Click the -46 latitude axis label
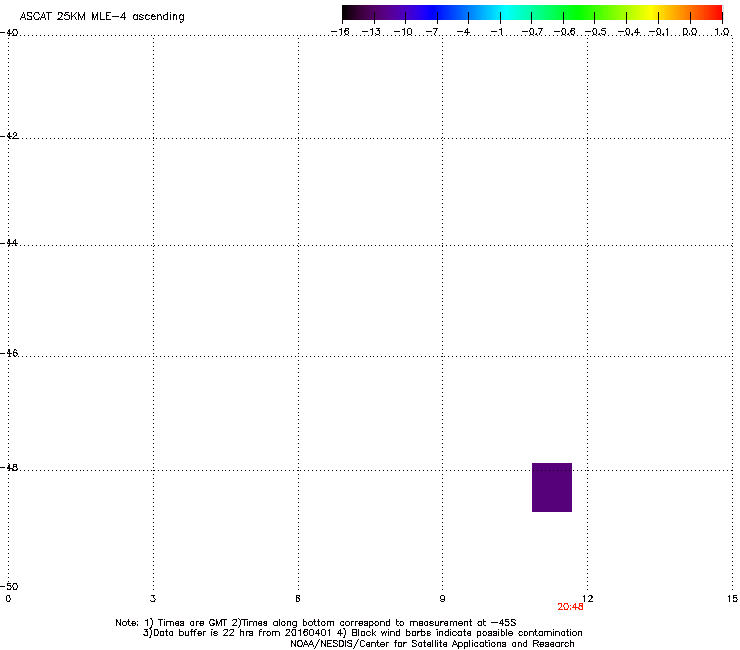This screenshot has height=650, width=740. click(9, 353)
